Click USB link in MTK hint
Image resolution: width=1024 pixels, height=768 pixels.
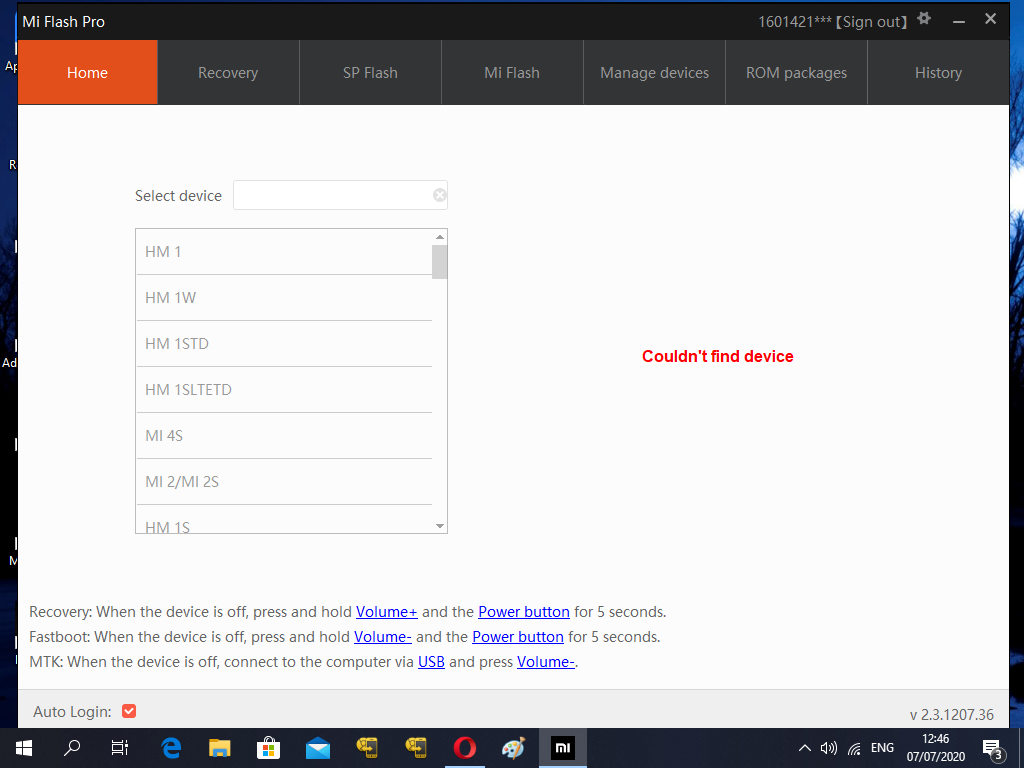coord(431,662)
